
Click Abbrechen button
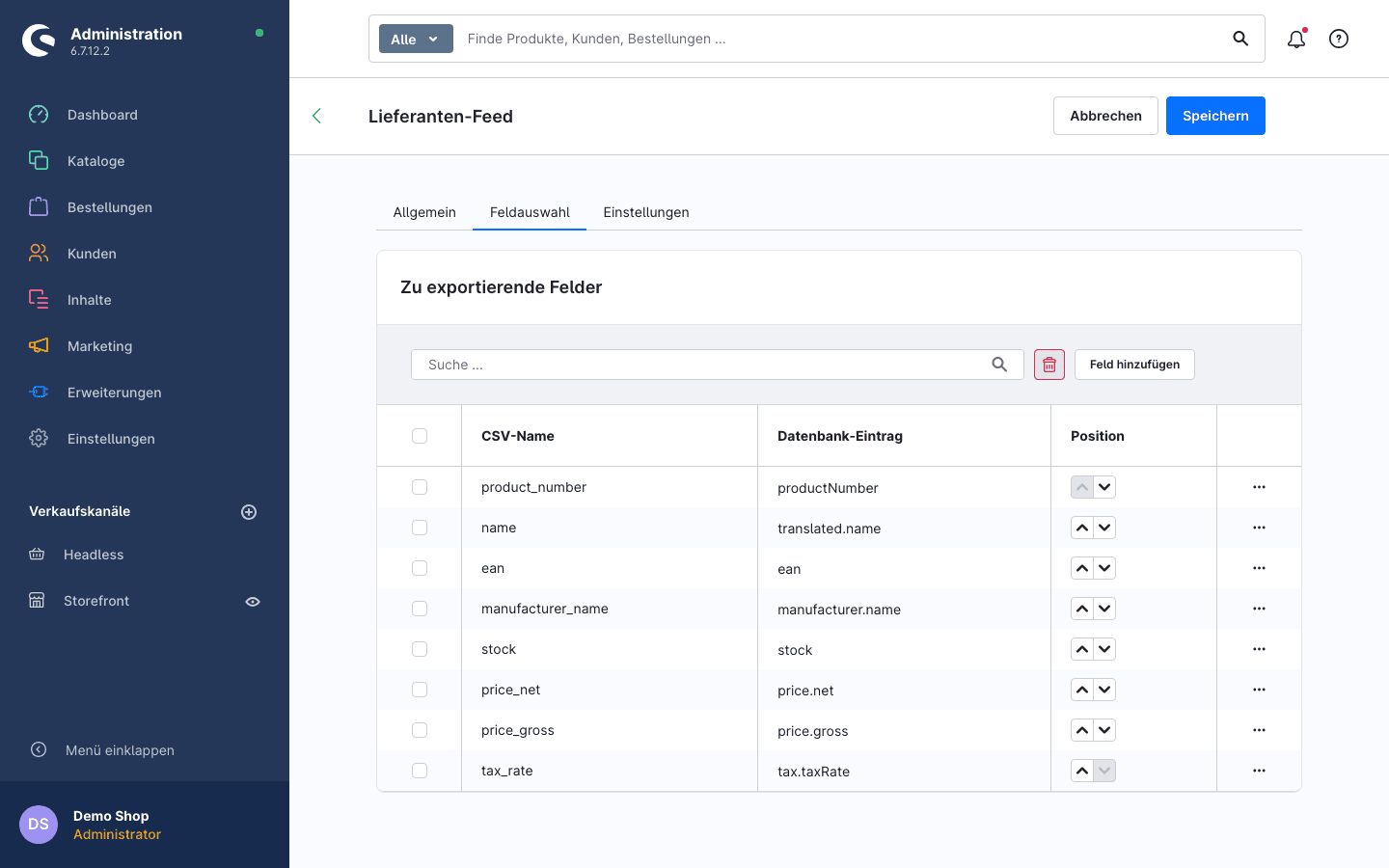1105,116
